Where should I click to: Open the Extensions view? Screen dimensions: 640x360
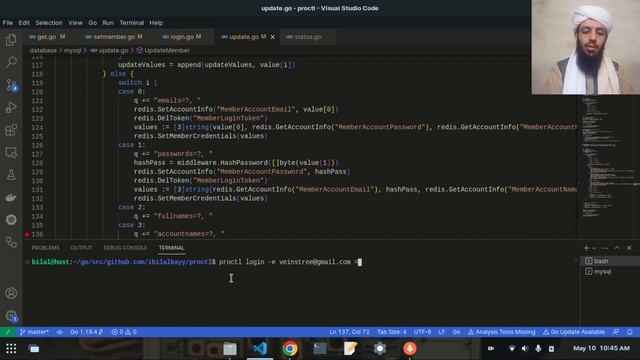pos(11,130)
